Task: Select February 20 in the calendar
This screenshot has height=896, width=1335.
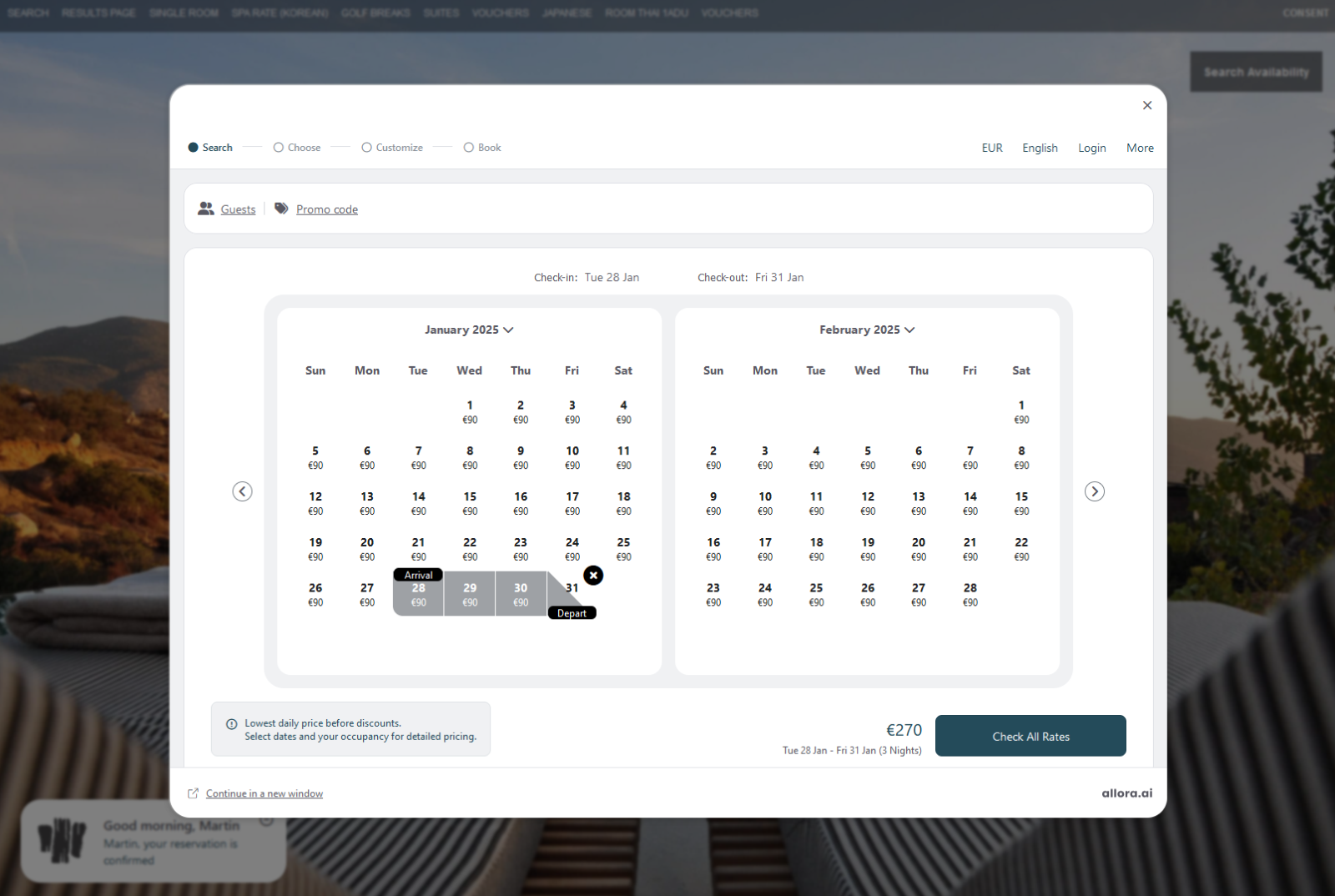Action: pyautogui.click(x=919, y=549)
